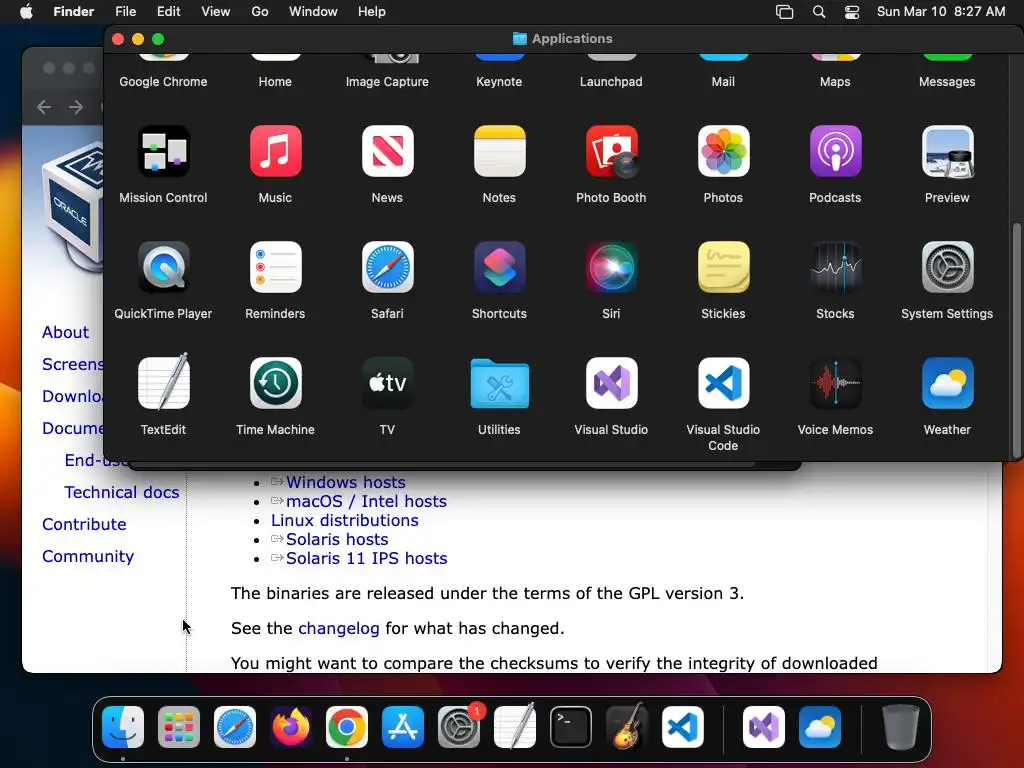The image size is (1024, 768).
Task: Open System Settings in Applications window
Action: click(x=947, y=267)
